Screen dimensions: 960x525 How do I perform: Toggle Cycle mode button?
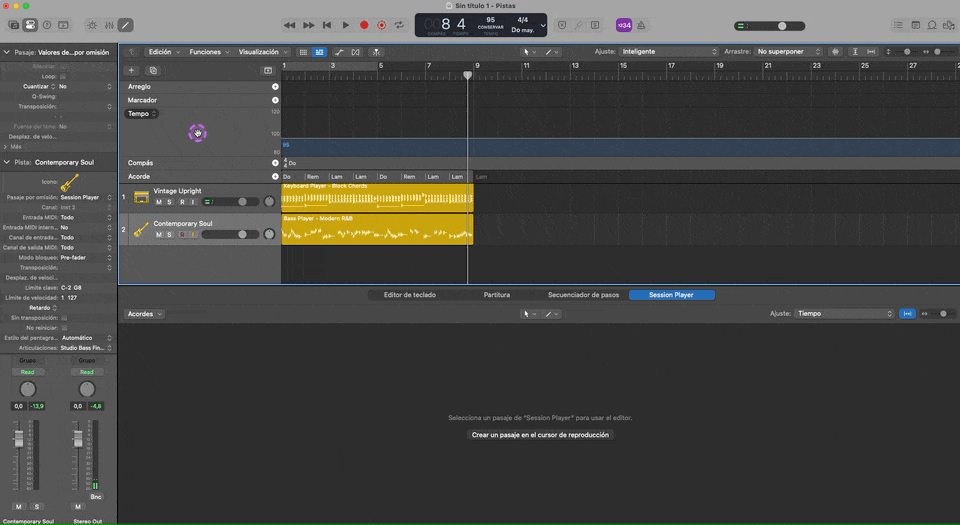pos(399,25)
